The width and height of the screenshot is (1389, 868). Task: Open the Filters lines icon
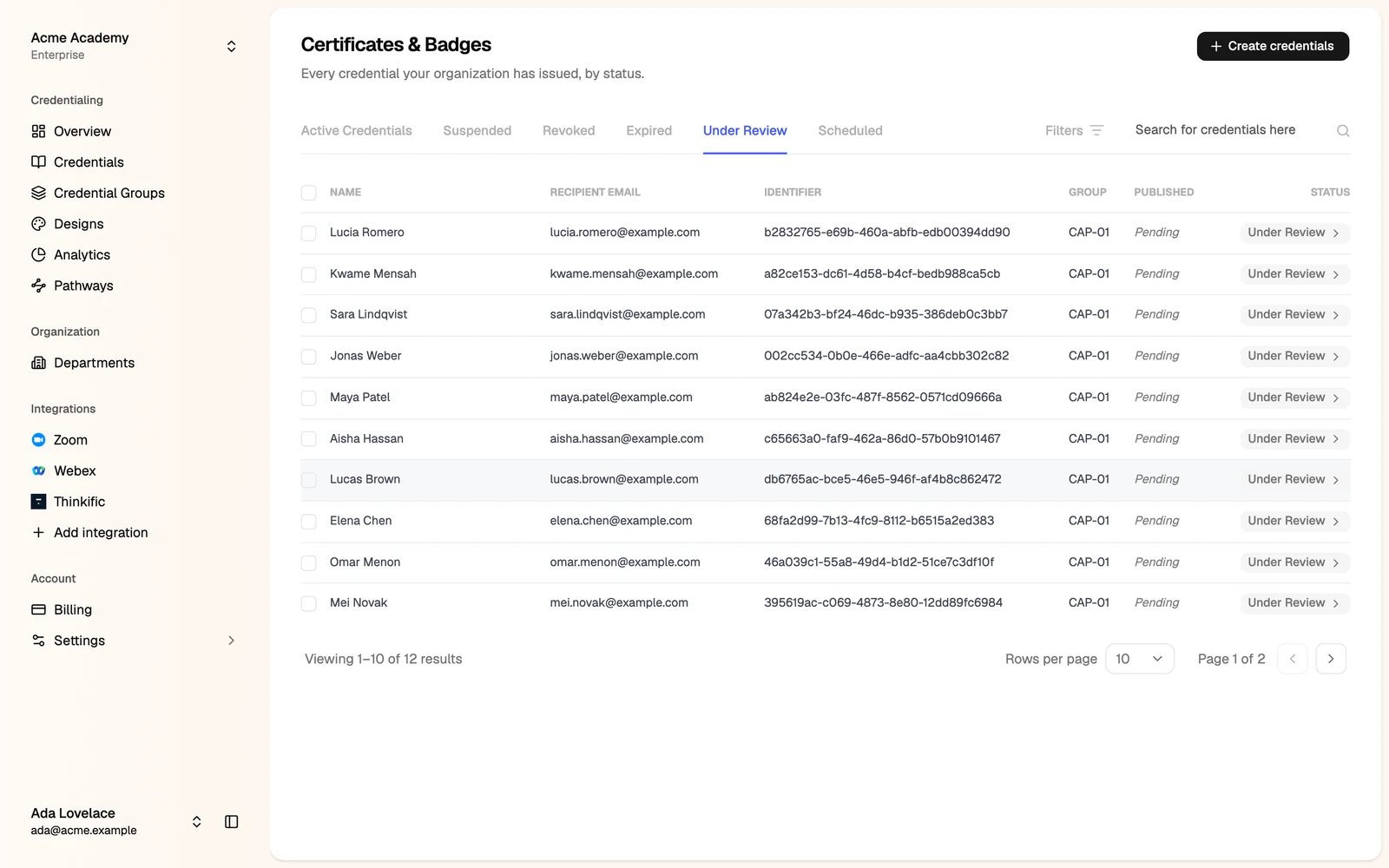[x=1096, y=130]
